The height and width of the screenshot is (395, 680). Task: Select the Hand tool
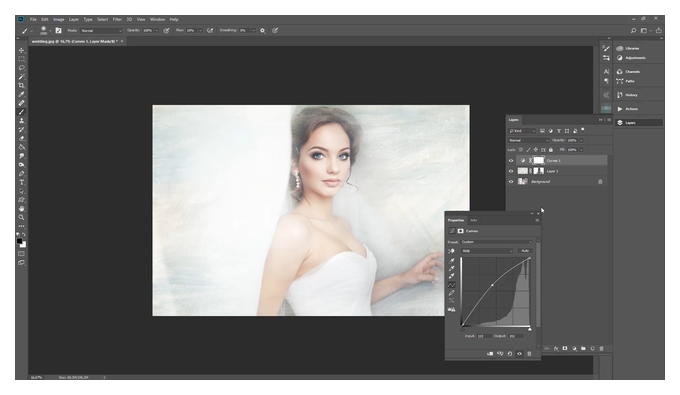pyautogui.click(x=21, y=209)
